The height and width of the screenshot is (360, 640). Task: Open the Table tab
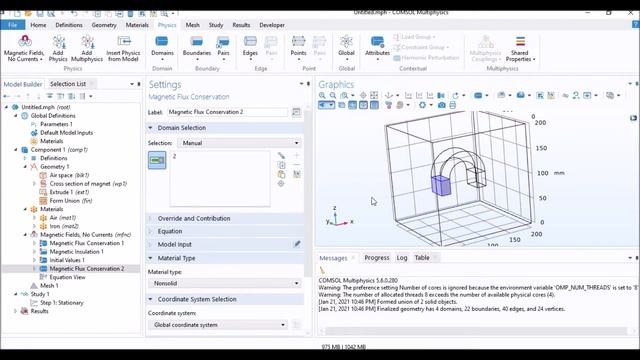coord(422,258)
